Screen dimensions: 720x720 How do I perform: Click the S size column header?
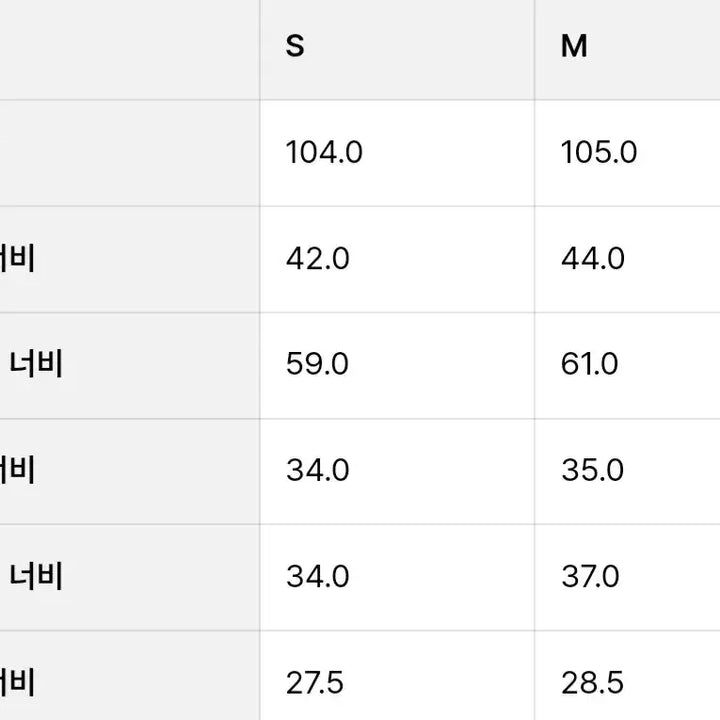click(295, 47)
